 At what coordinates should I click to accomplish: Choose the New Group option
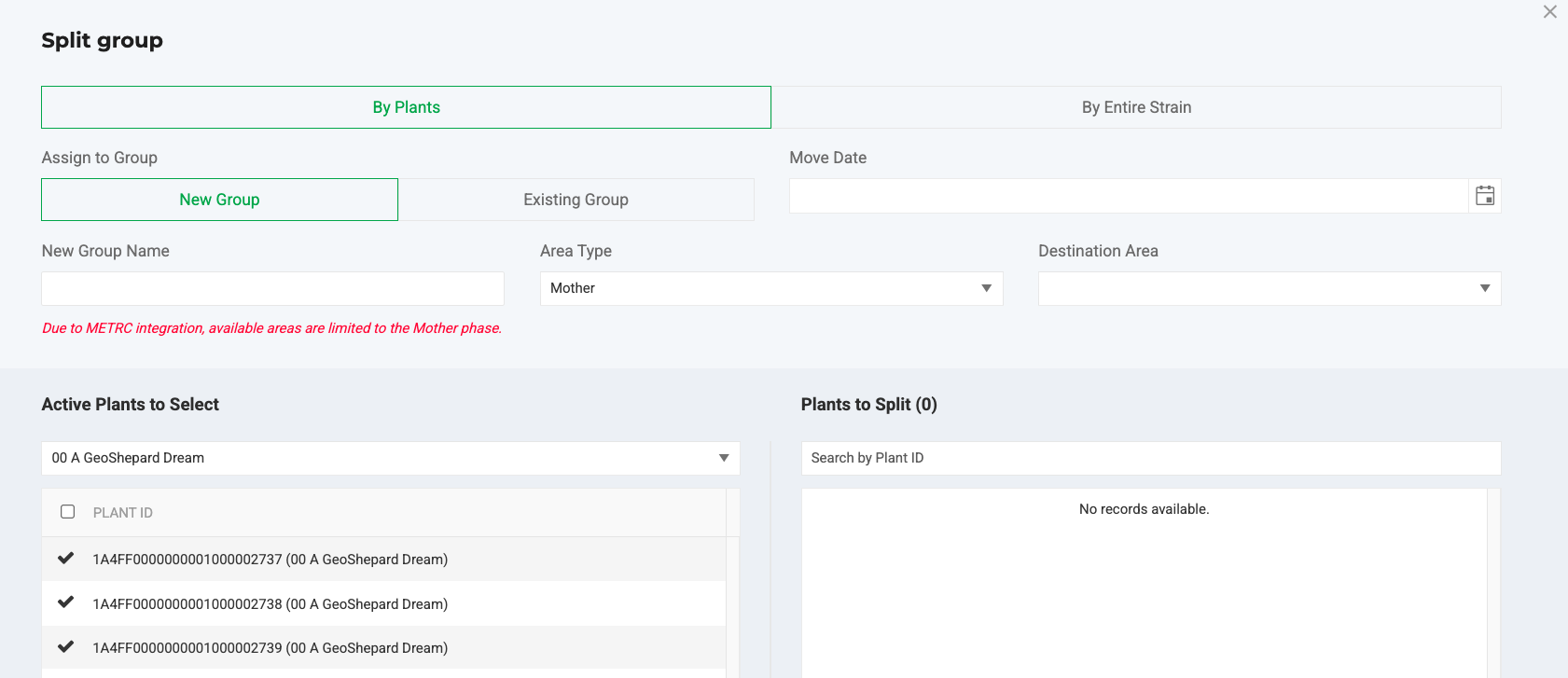click(219, 200)
